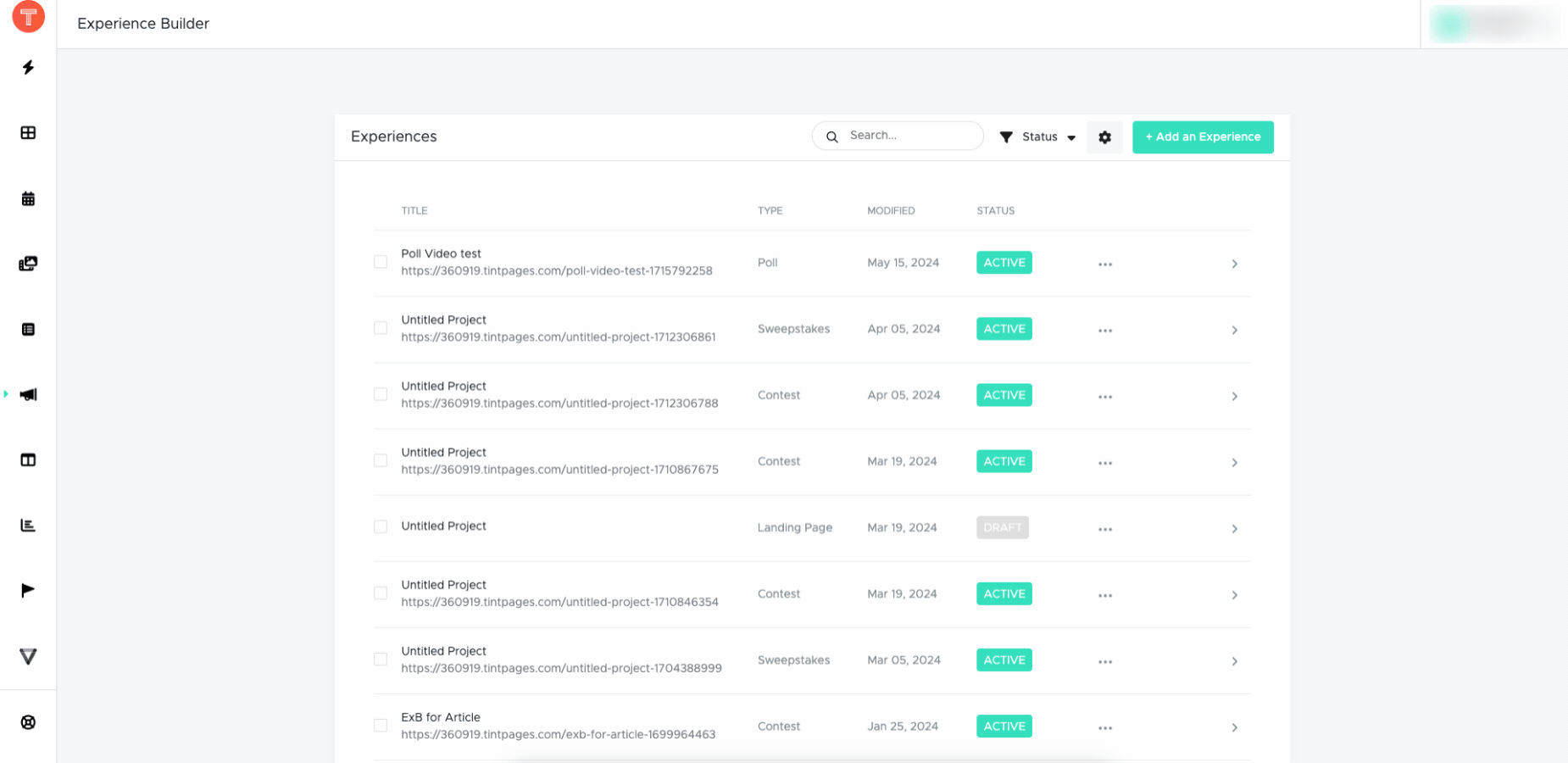Open the poll-video-test-1715792258 link
This screenshot has width=1568, height=763.
(557, 271)
